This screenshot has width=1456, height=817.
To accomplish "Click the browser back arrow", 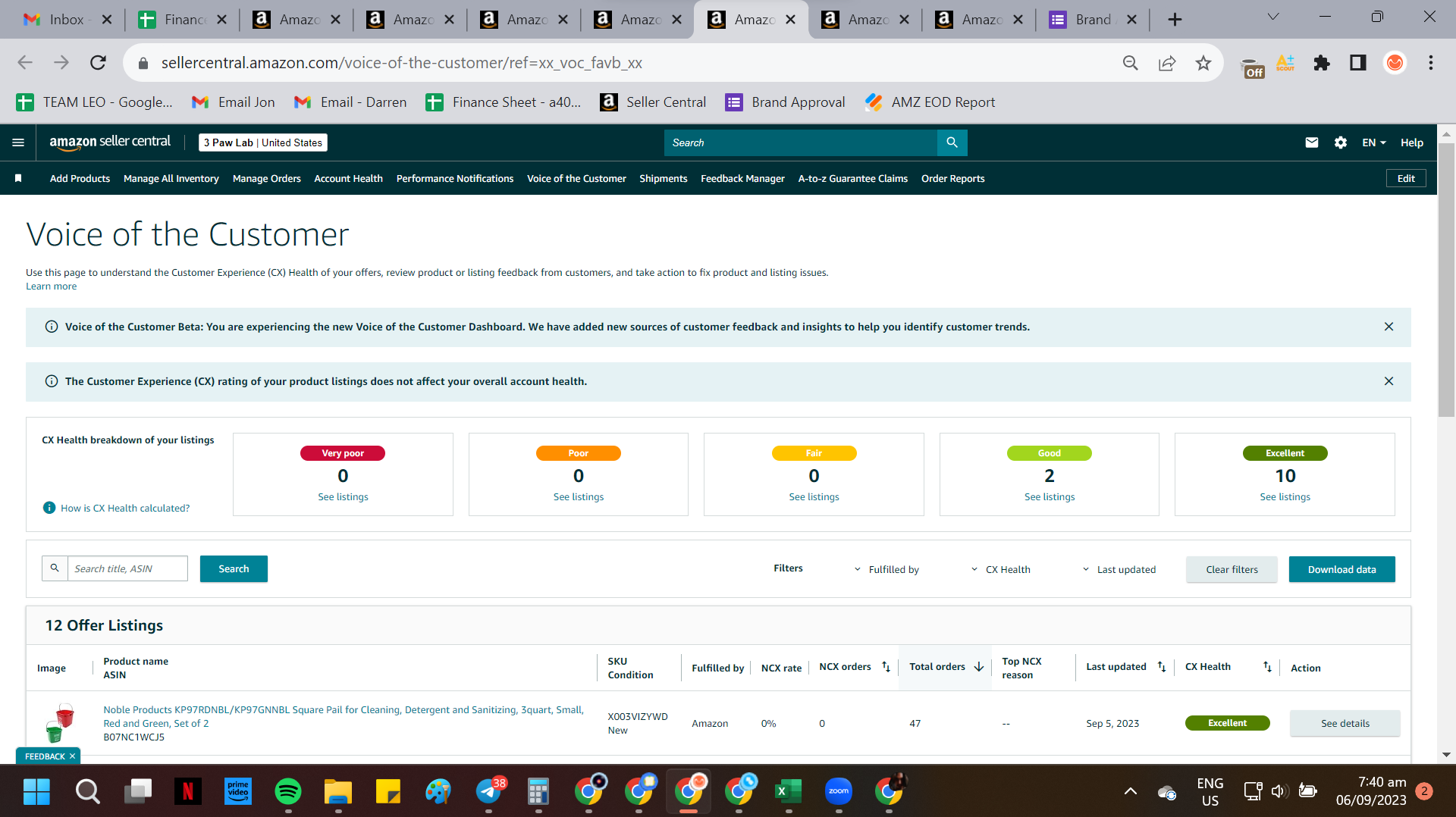I will tap(25, 63).
